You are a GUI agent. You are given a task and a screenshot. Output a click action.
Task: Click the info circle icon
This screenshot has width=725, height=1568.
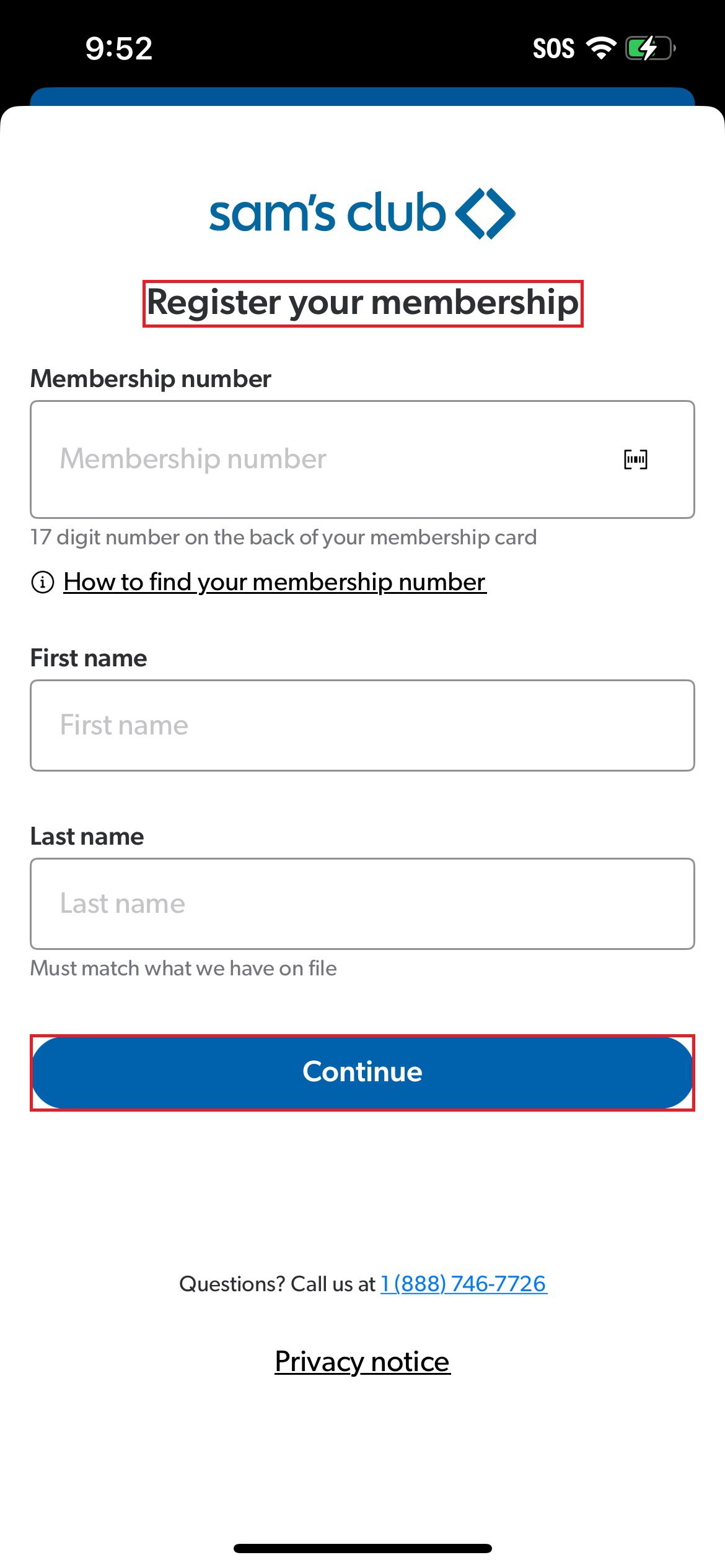click(x=43, y=582)
